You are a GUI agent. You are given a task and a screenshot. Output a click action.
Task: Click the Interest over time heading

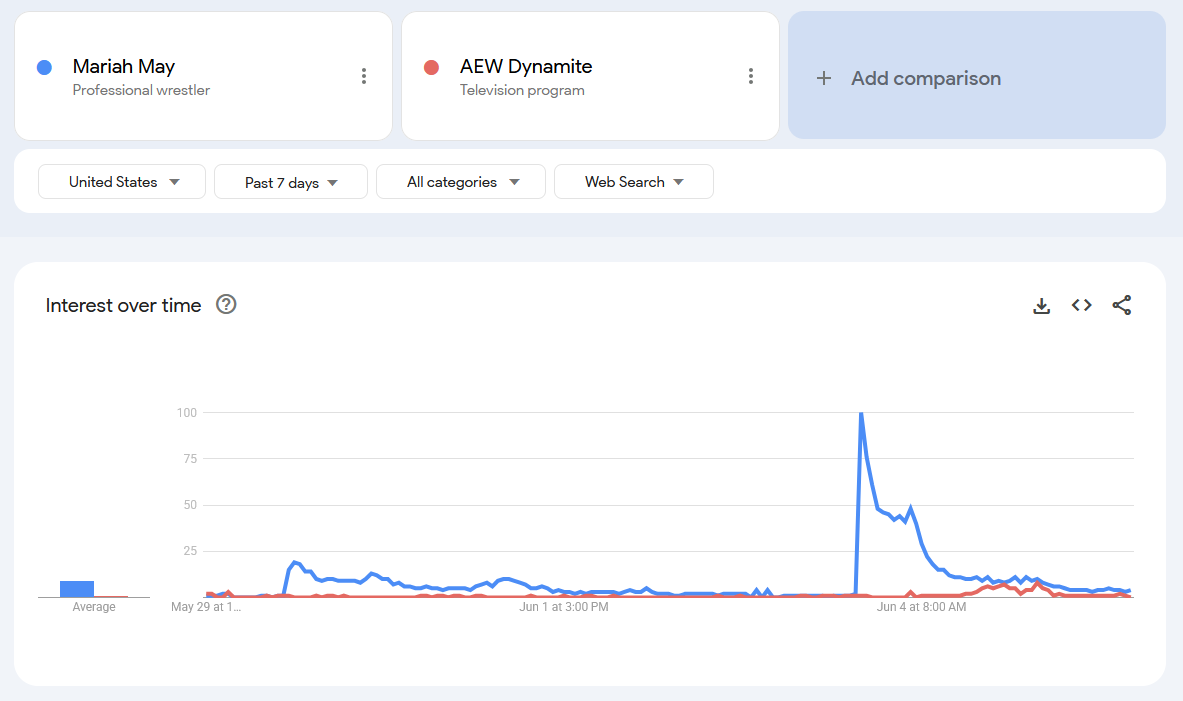point(123,305)
